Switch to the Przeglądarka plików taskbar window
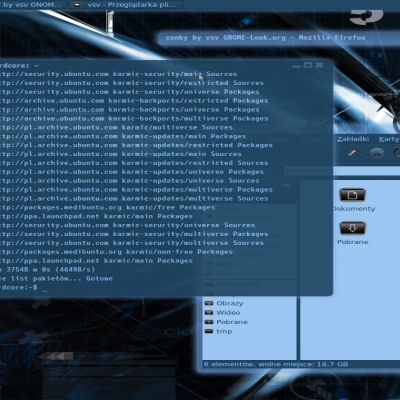400x400 pixels. 126,5
